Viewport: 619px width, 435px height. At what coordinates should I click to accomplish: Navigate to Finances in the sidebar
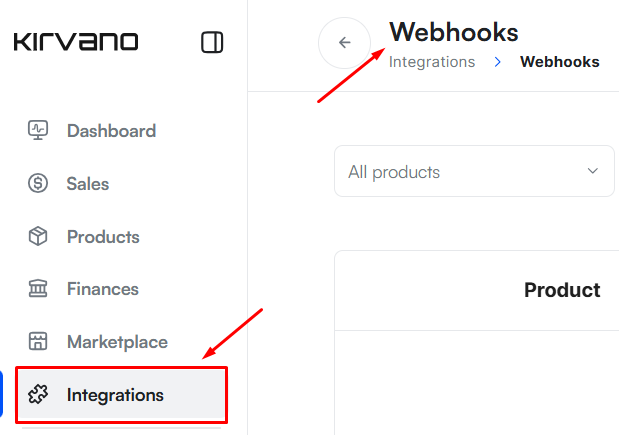click(x=103, y=289)
